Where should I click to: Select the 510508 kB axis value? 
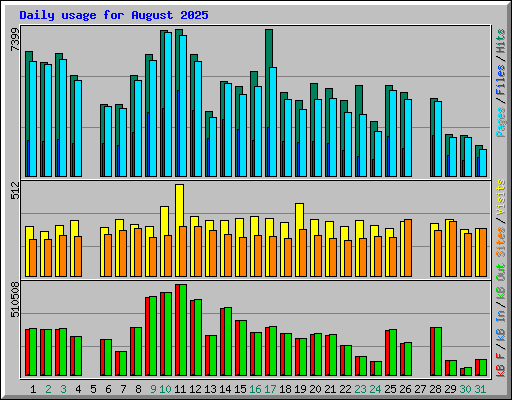15,299
